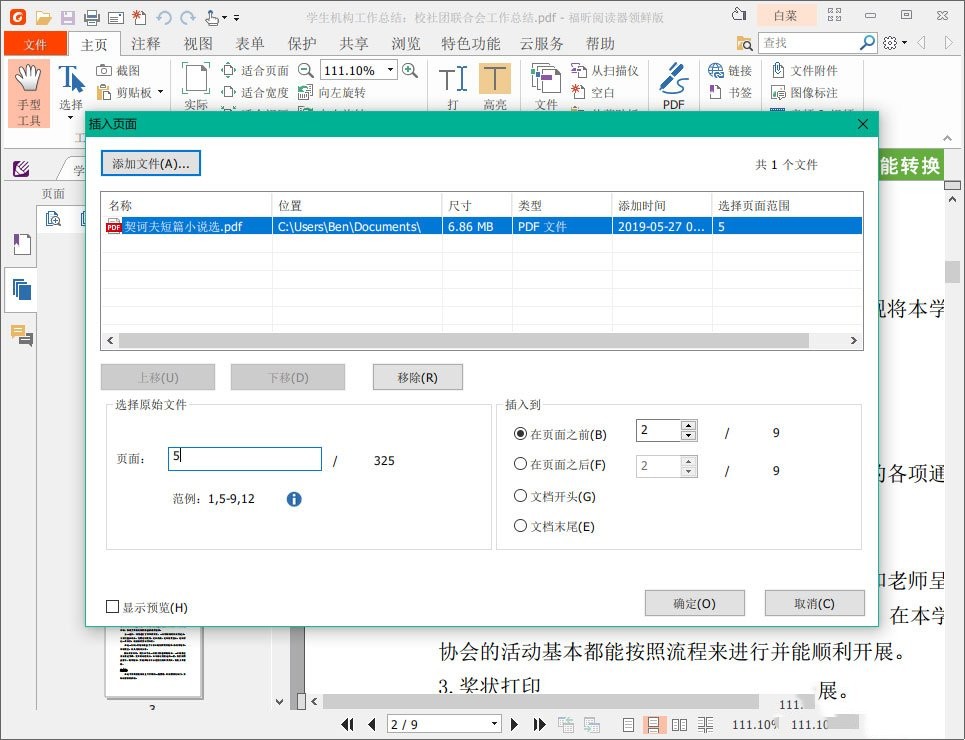Open the comments side panel
The image size is (965, 740).
pos(22,334)
